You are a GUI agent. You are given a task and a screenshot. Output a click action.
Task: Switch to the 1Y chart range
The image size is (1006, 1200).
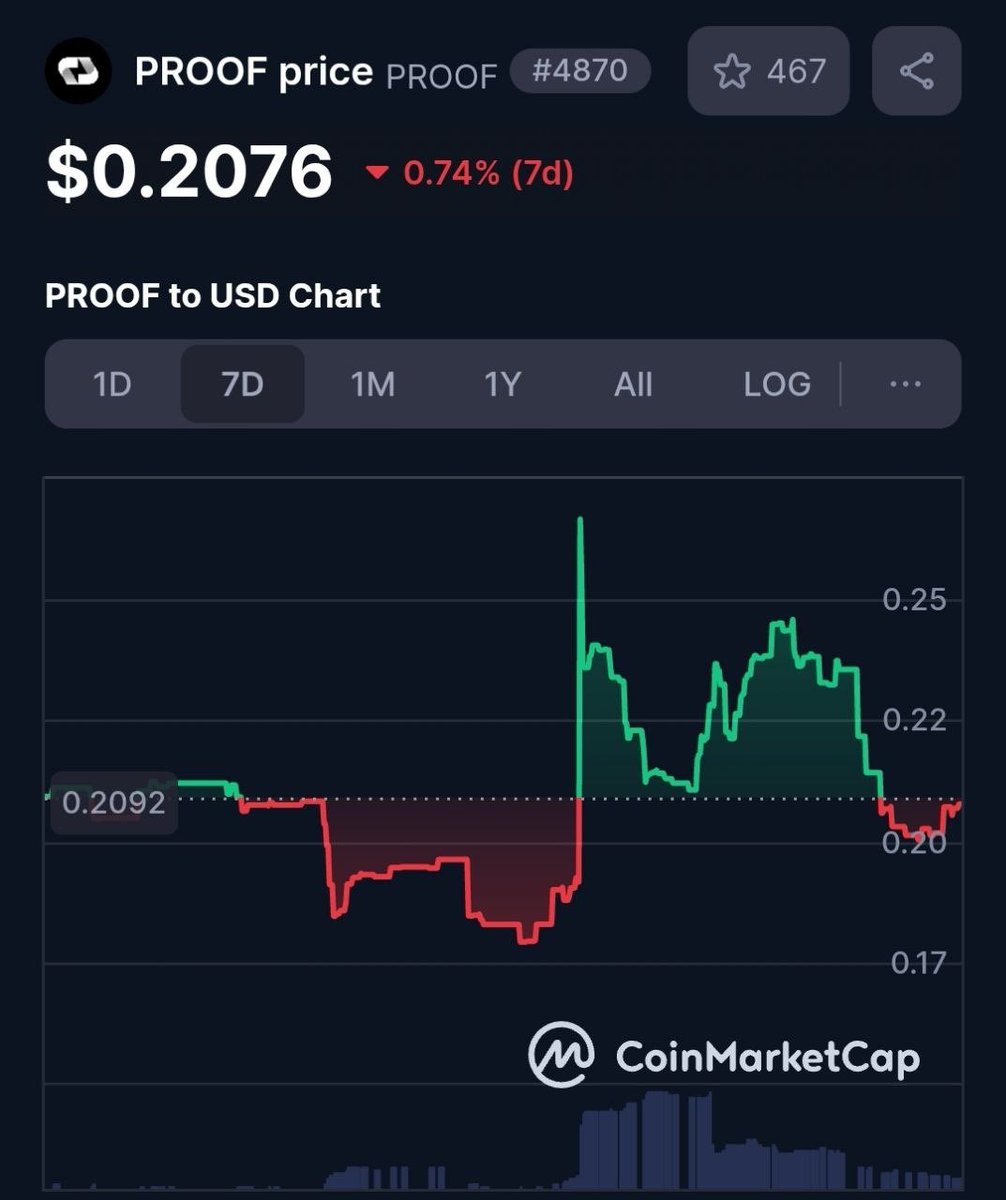502,384
